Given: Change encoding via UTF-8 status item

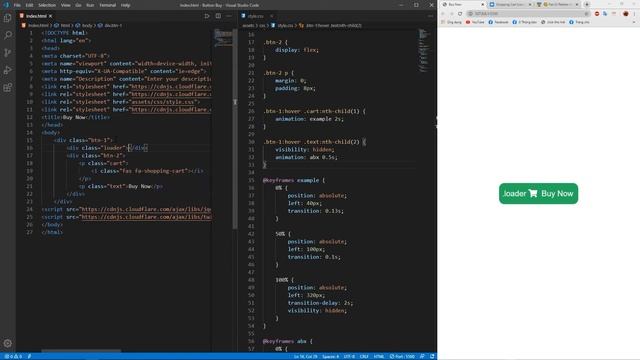Looking at the screenshot, I should coord(349,356).
